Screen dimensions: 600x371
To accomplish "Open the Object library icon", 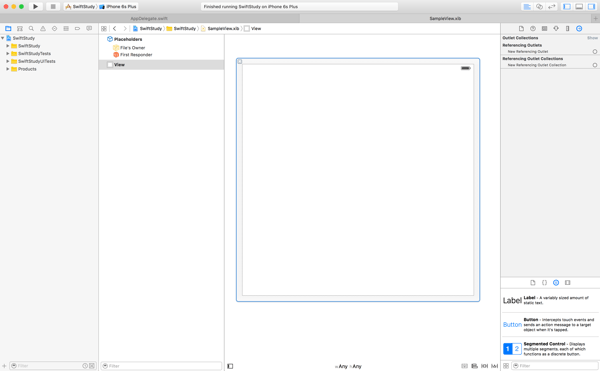I will coord(556,283).
